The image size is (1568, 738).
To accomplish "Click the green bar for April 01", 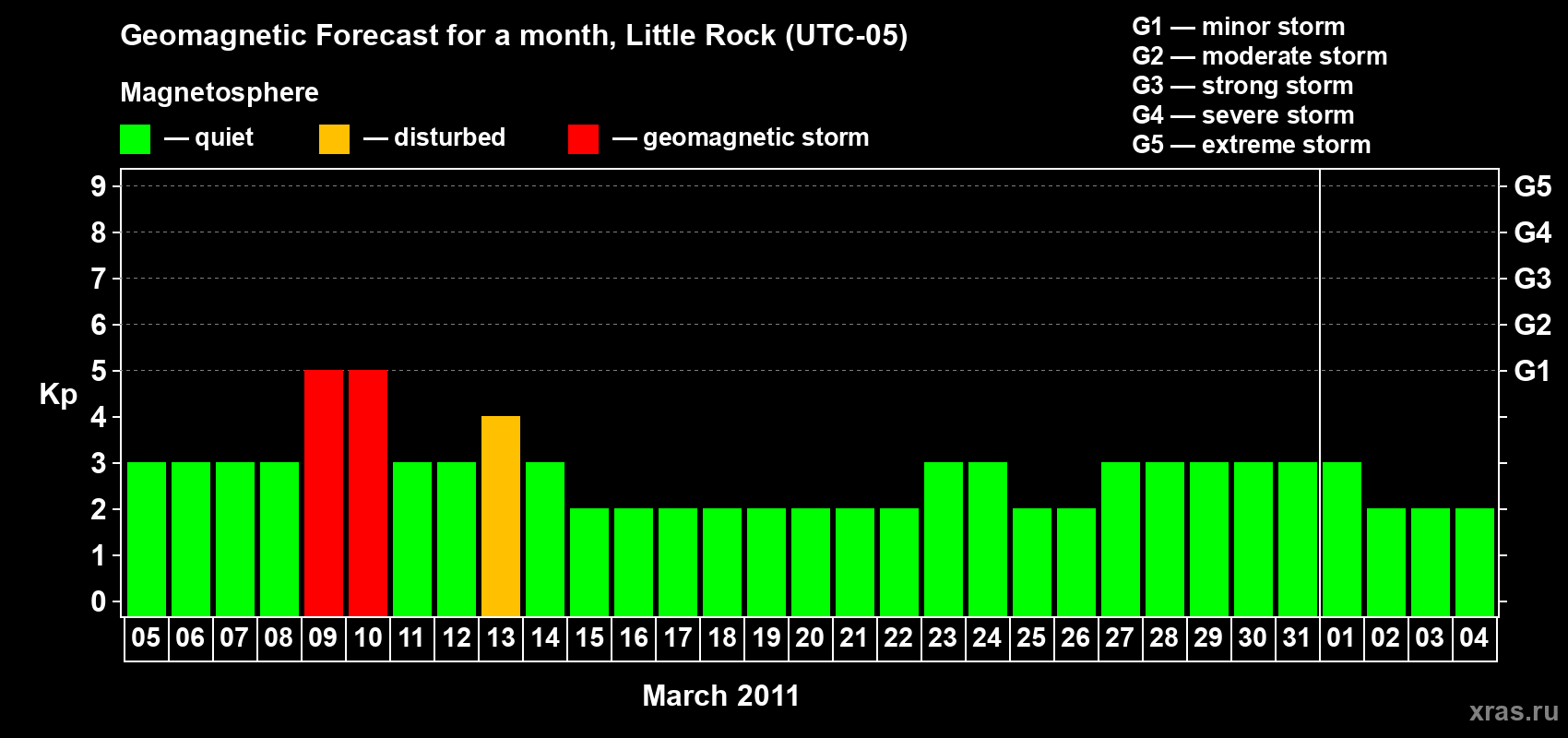I will (1342, 539).
